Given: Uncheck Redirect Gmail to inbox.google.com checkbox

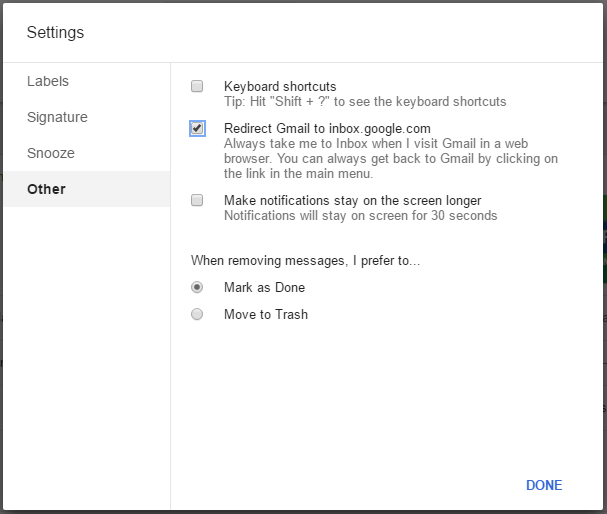Looking at the screenshot, I should tap(197, 128).
